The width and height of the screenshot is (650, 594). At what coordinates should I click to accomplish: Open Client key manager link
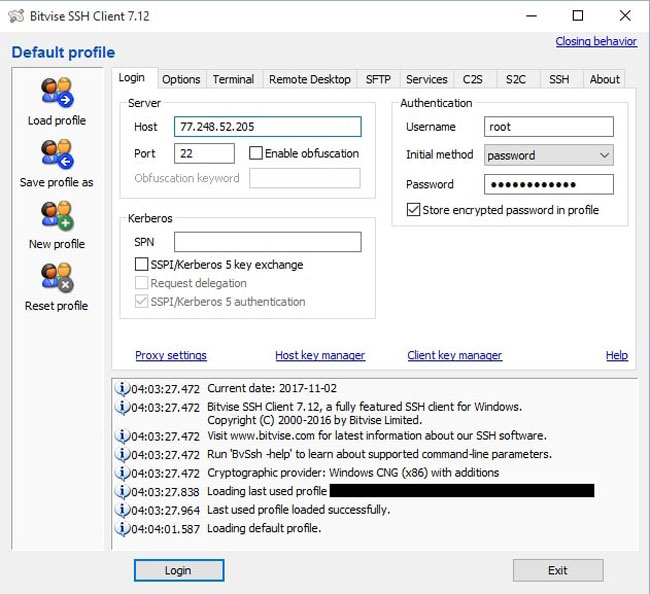(x=455, y=355)
